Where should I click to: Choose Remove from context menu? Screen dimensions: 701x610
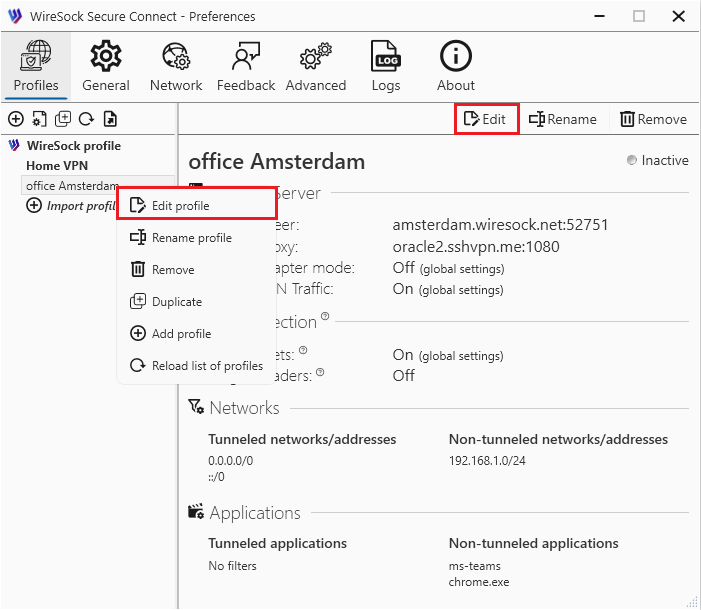pos(197,270)
